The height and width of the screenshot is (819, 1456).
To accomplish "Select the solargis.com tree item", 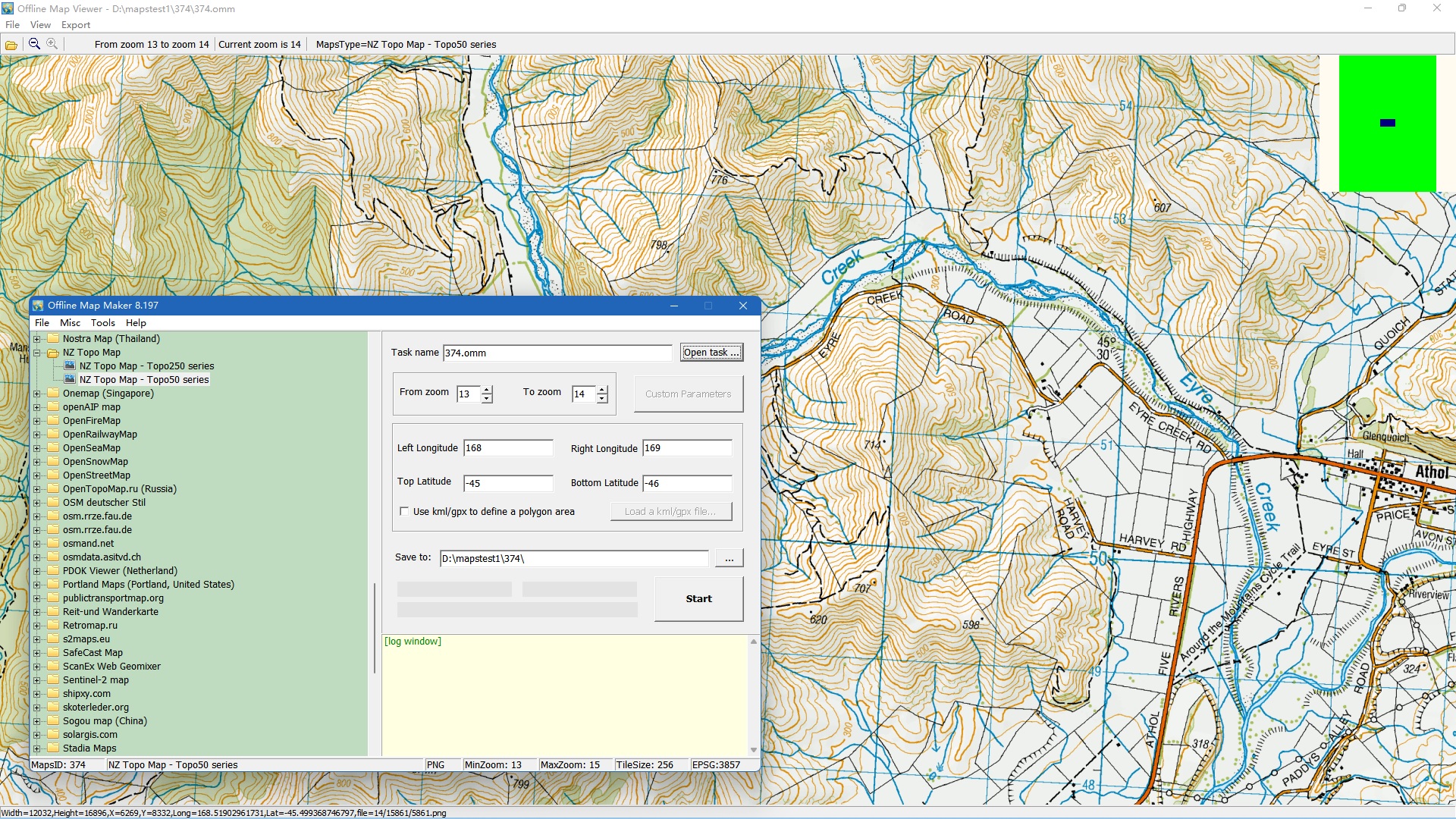I will point(90,734).
